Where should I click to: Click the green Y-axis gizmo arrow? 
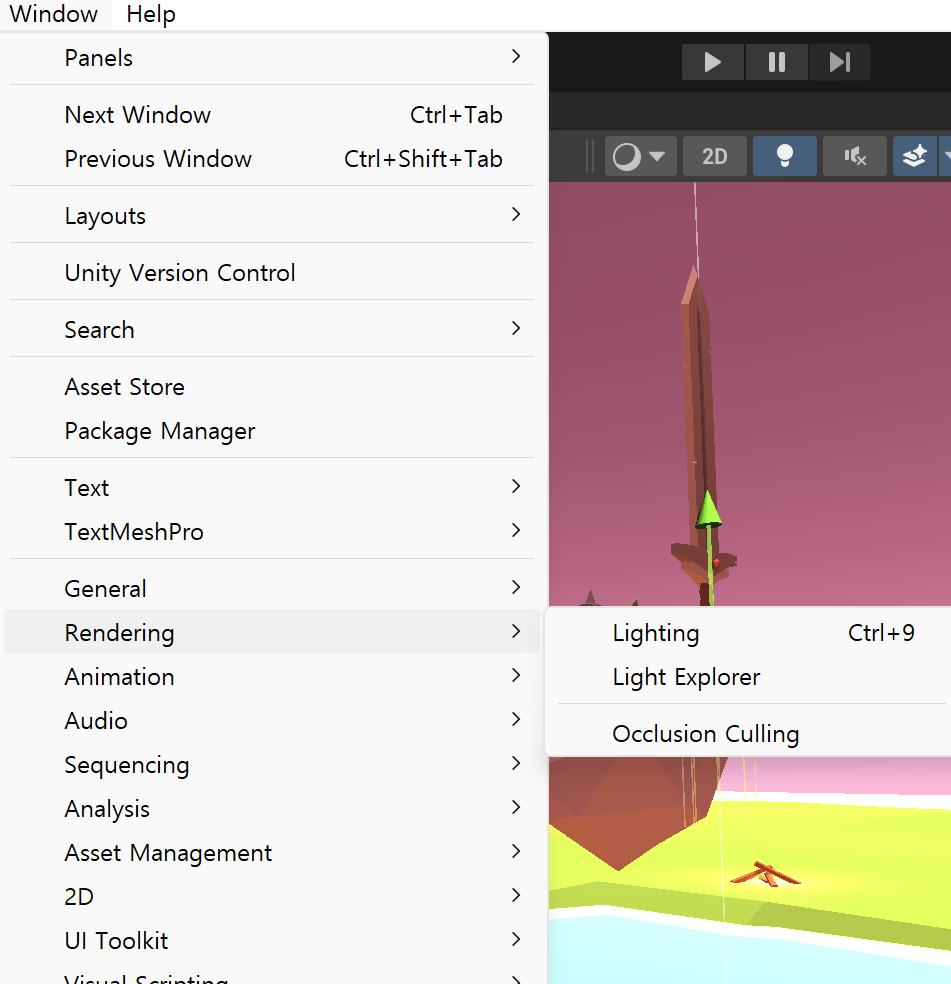click(x=709, y=510)
